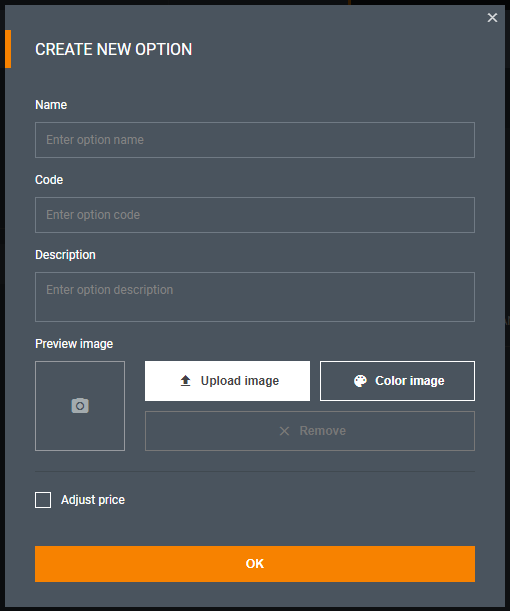Click the Name field label
This screenshot has height=611, width=510.
click(51, 105)
